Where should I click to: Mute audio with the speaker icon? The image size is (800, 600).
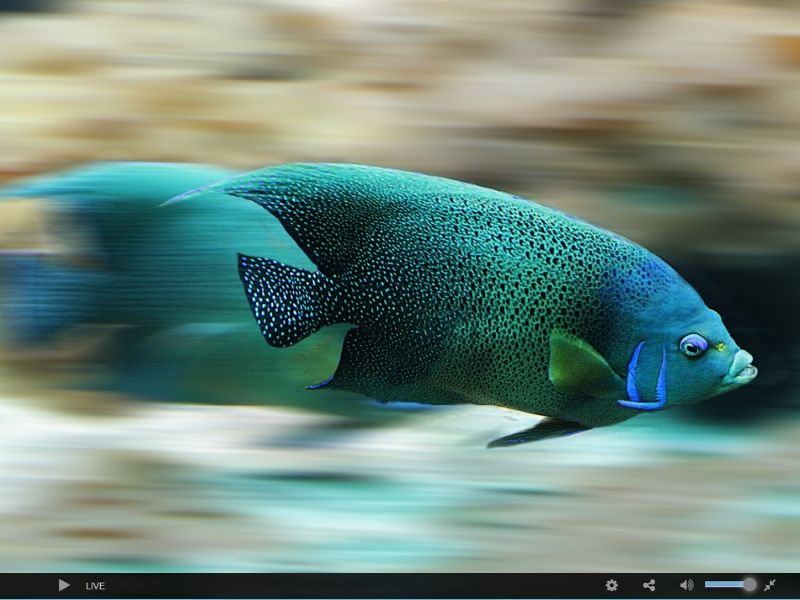(x=687, y=585)
